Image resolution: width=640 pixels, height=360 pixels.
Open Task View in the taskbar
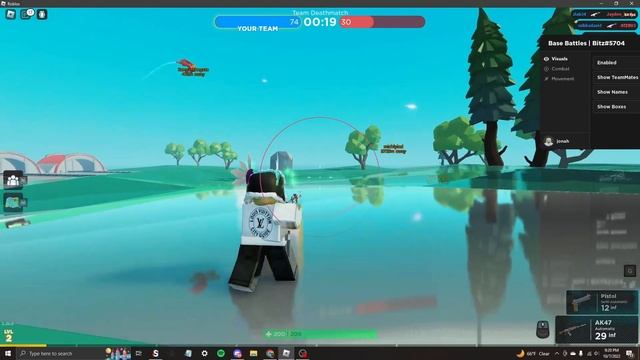pos(139,353)
